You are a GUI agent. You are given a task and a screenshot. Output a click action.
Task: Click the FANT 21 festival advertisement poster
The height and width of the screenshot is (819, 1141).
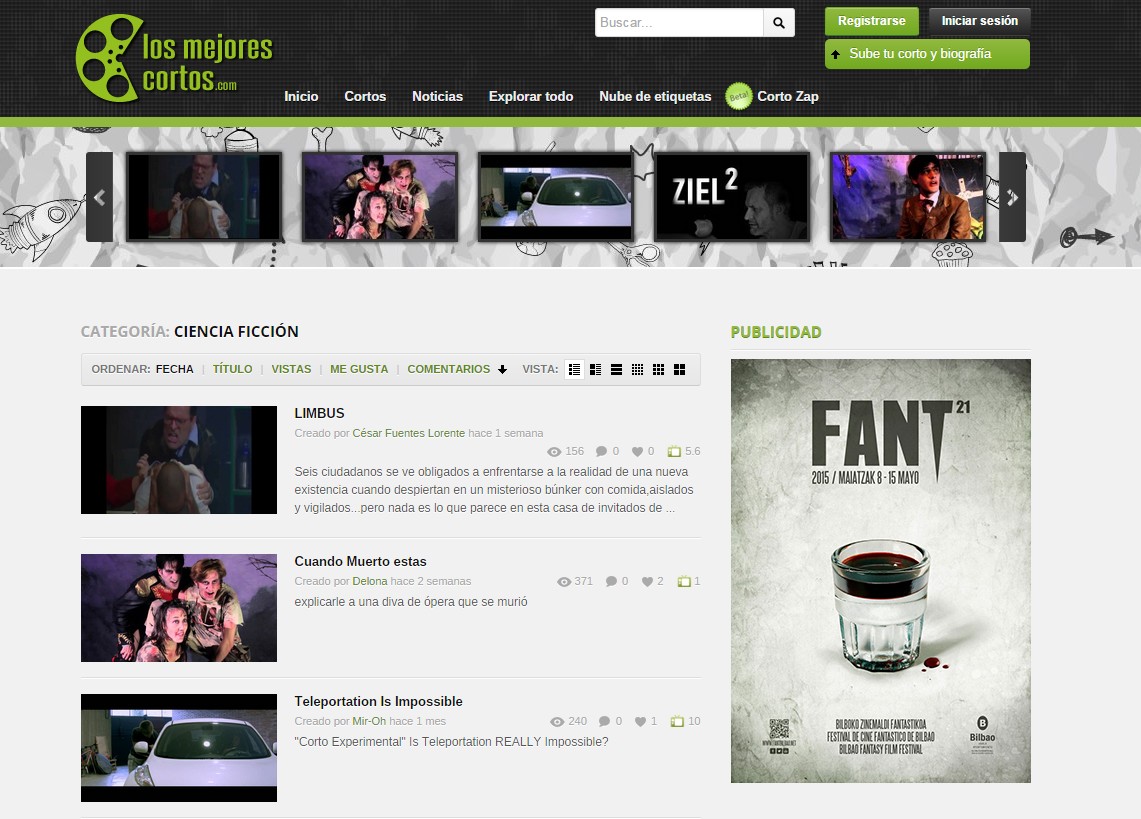(x=880, y=570)
